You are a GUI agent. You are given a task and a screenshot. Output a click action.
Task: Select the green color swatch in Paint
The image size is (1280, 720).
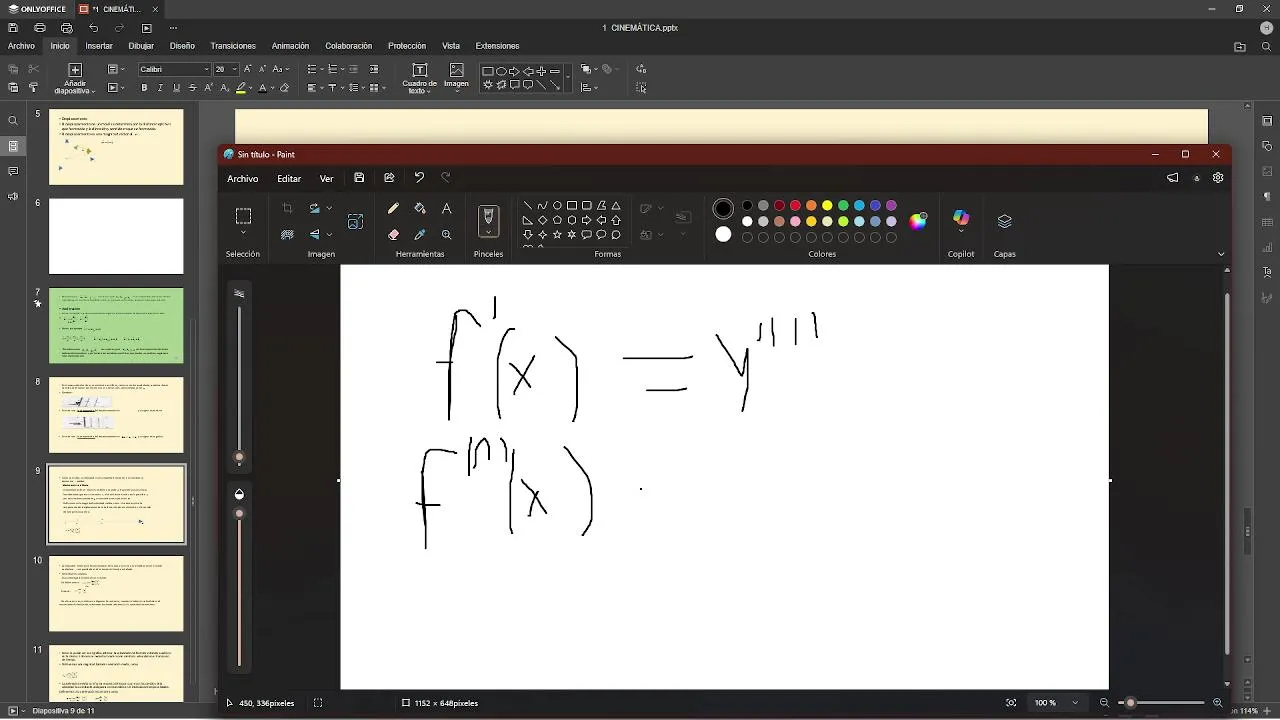pos(843,206)
